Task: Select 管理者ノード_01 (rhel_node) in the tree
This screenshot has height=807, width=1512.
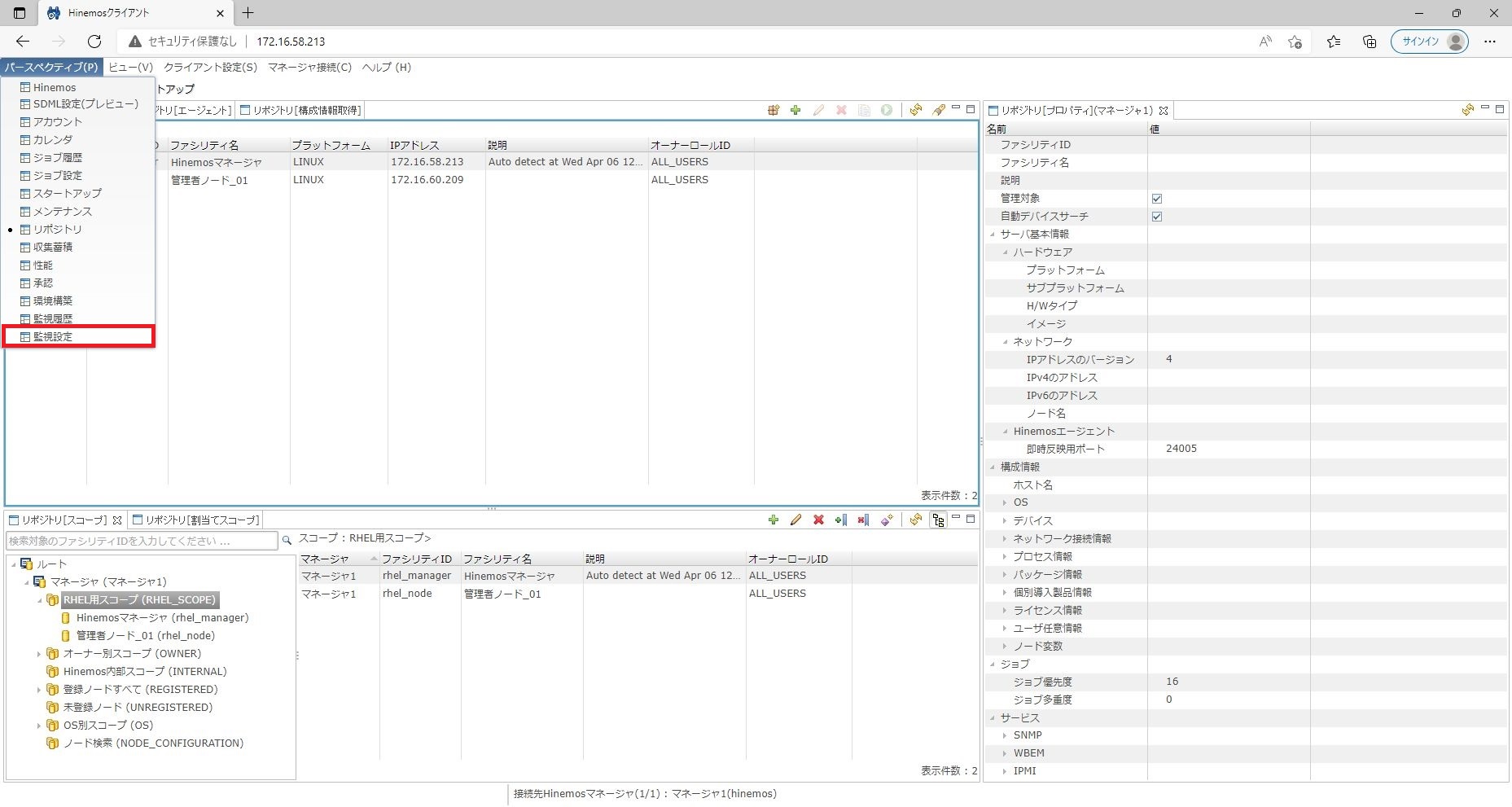Action: coord(146,636)
